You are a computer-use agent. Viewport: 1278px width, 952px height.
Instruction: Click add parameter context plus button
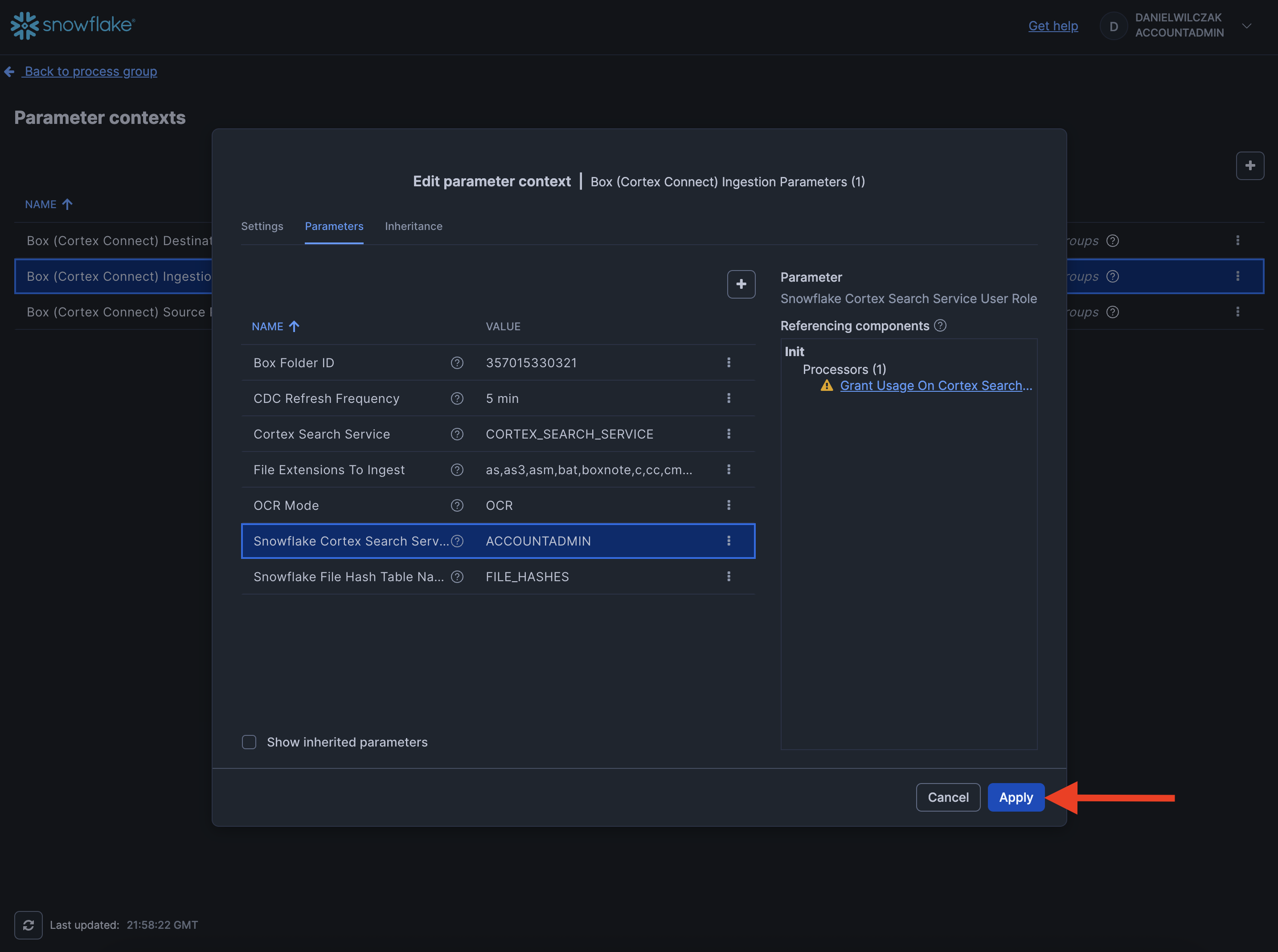tap(1249, 166)
